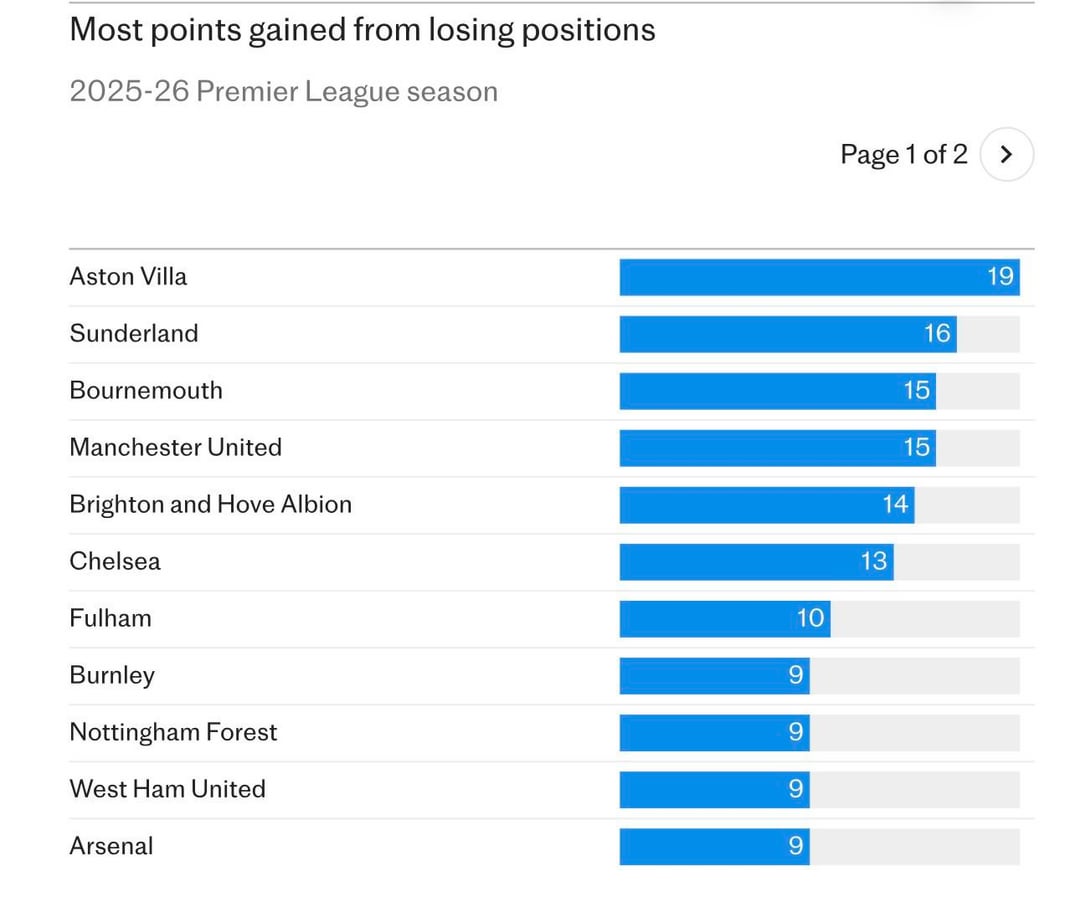Select the West Ham United name
Image resolution: width=1080 pixels, height=912 pixels.
(167, 790)
